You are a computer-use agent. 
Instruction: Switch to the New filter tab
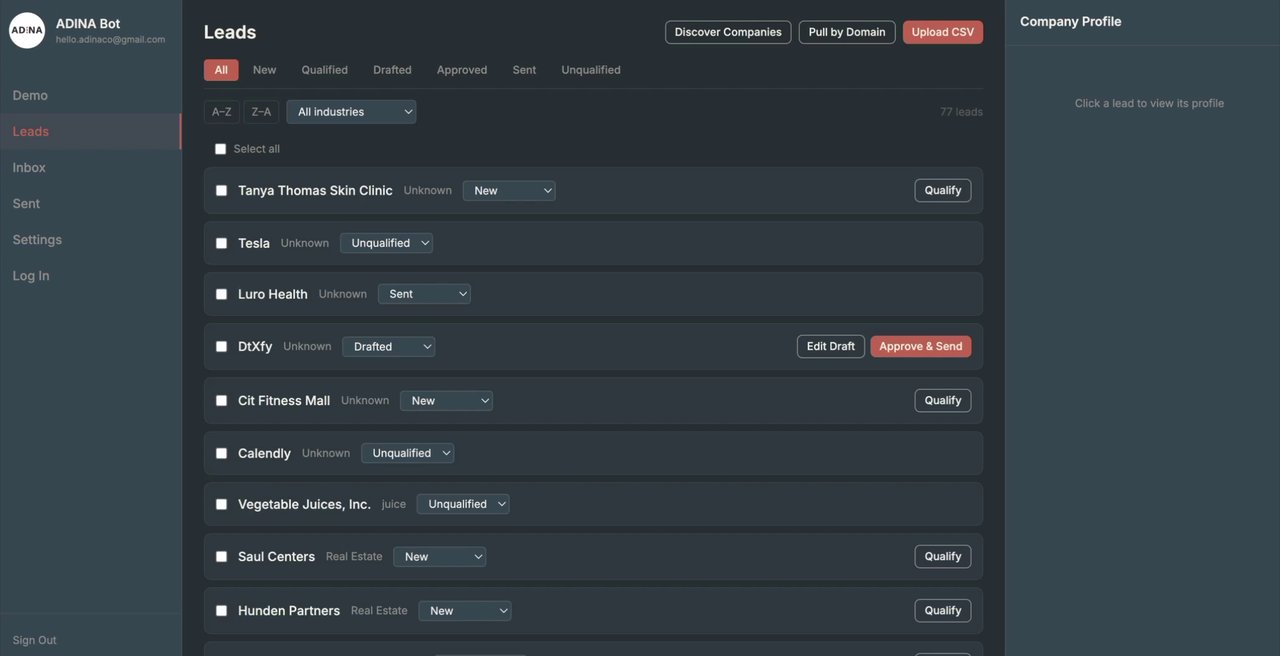pos(264,70)
